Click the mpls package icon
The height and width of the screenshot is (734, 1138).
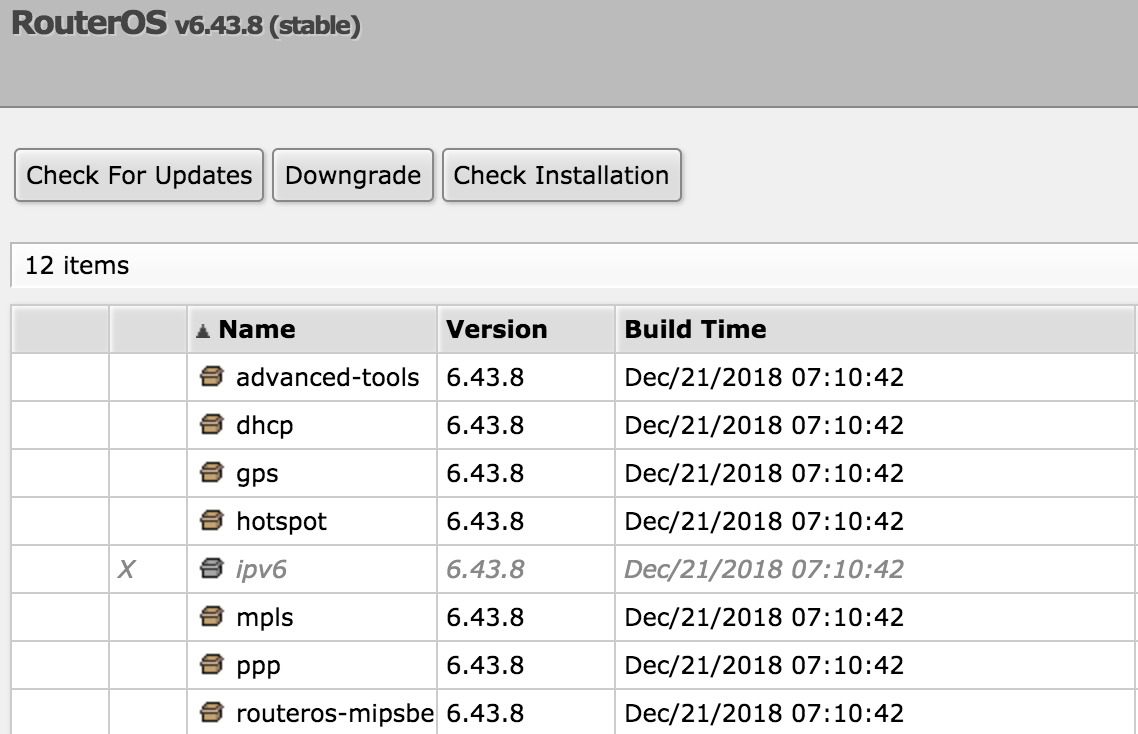coord(211,617)
